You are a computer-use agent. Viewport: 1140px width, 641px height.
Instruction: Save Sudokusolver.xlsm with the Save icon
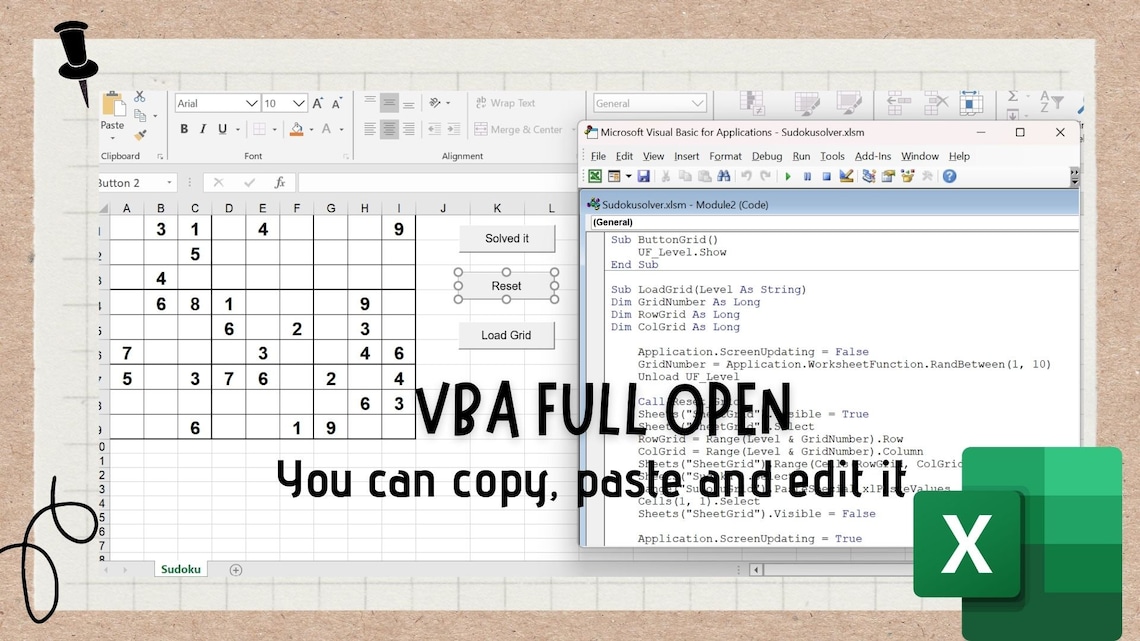click(x=644, y=176)
